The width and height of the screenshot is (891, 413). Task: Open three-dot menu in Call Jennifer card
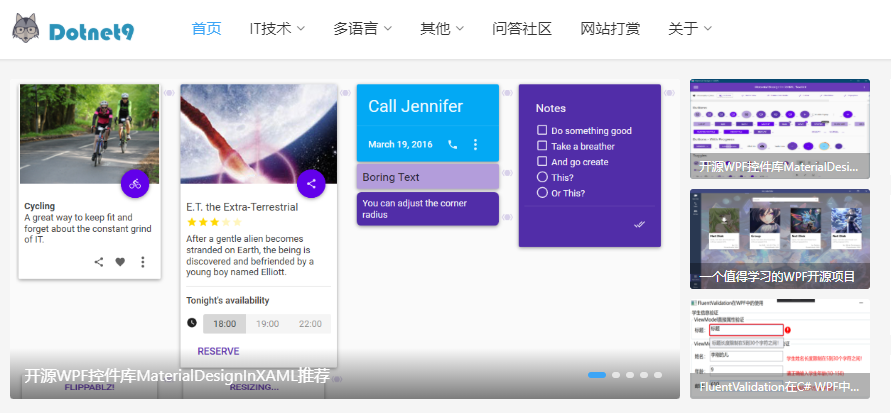point(476,144)
